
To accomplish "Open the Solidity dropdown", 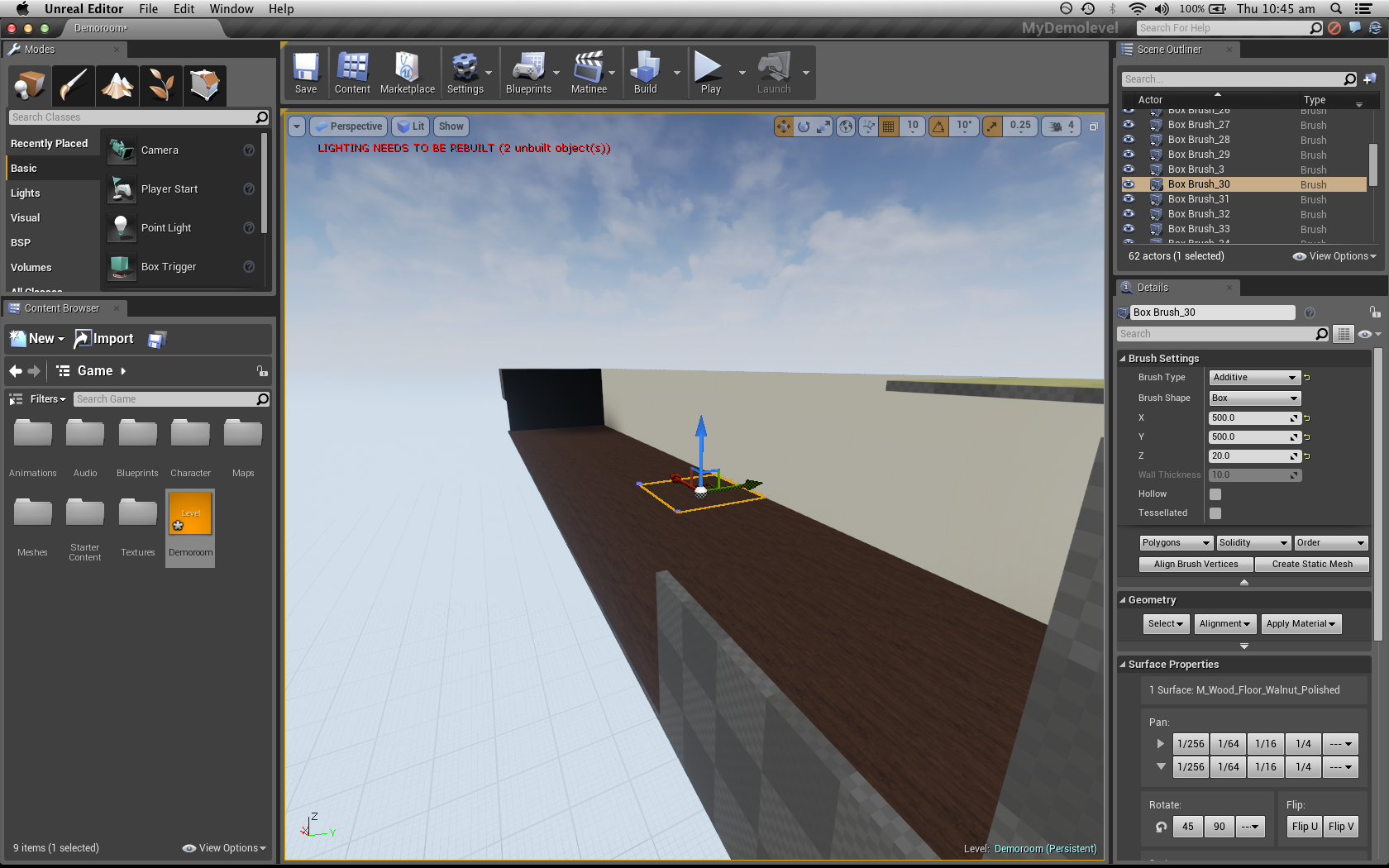I will [x=1253, y=543].
